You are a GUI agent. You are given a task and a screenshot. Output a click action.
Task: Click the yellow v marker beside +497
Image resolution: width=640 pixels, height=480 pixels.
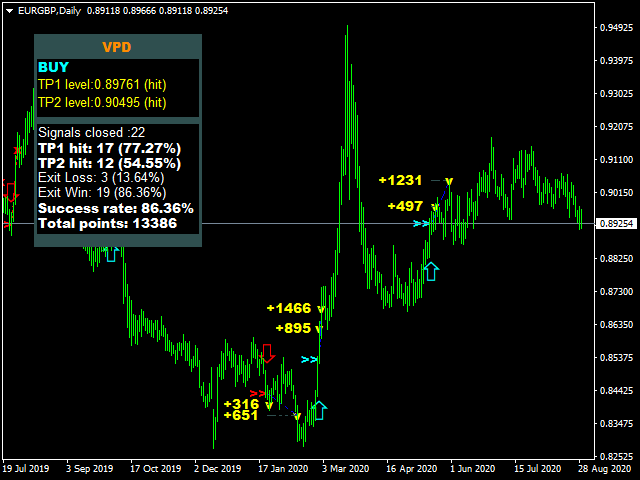[435, 207]
